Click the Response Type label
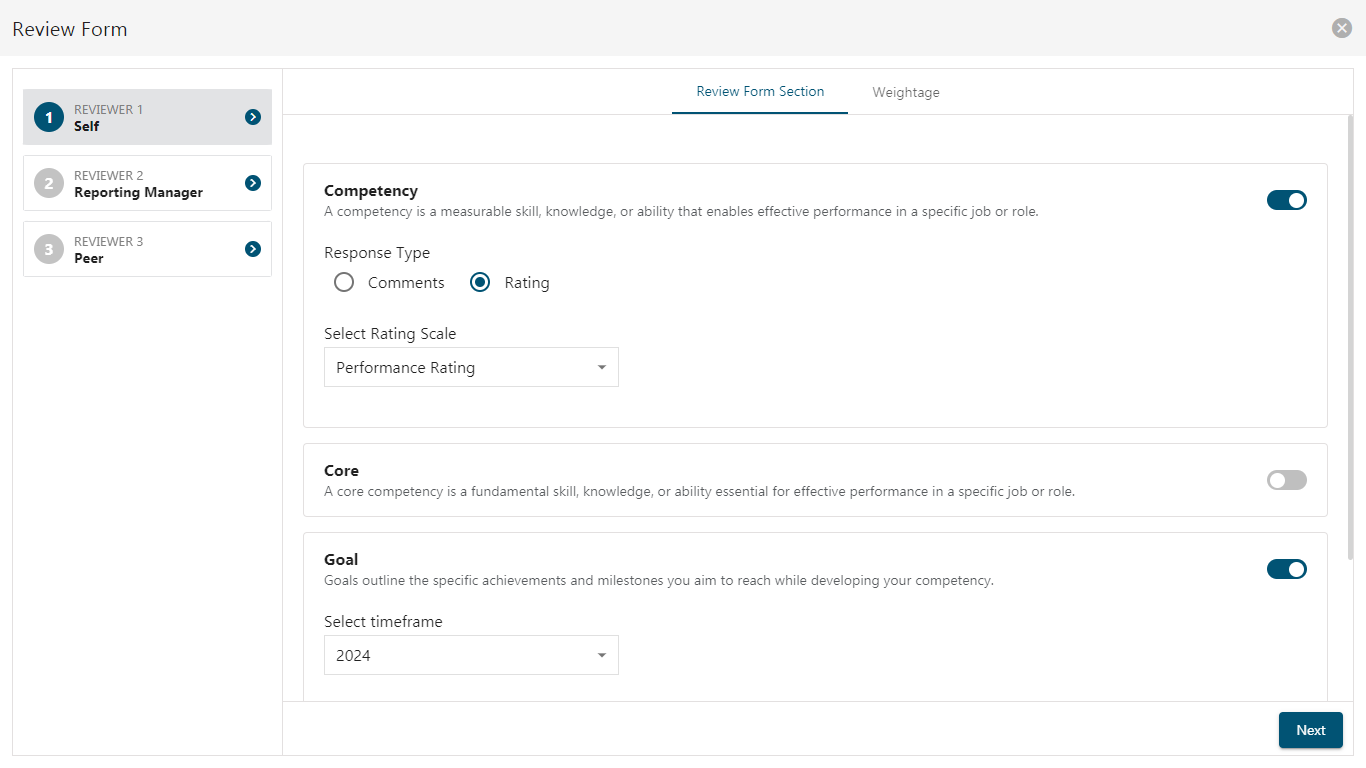 pos(377,253)
